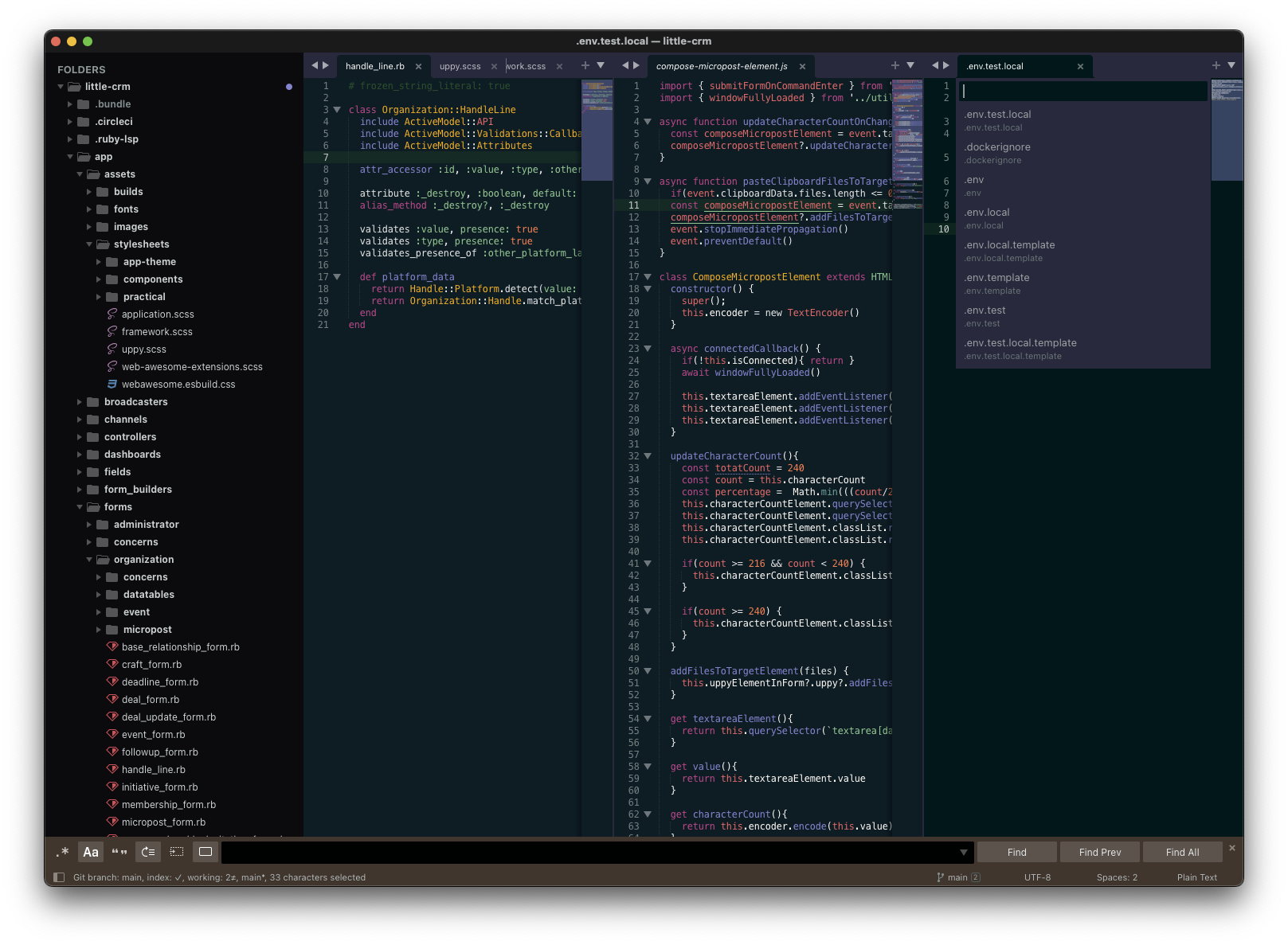The width and height of the screenshot is (1288, 945).
Task: Collapse the stylesheets folder
Action: click(x=90, y=244)
